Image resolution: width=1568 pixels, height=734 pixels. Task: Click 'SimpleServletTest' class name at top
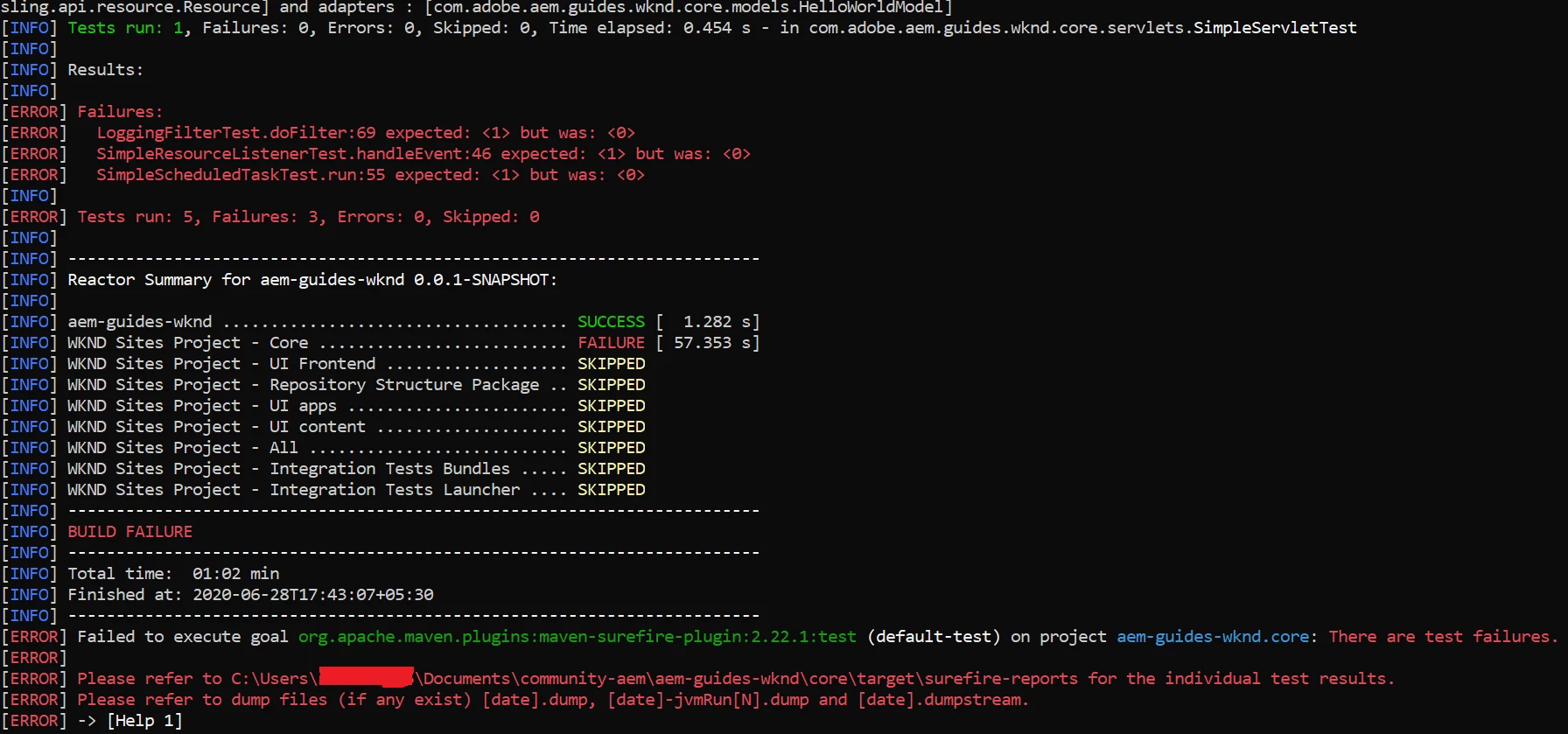[x=1275, y=28]
